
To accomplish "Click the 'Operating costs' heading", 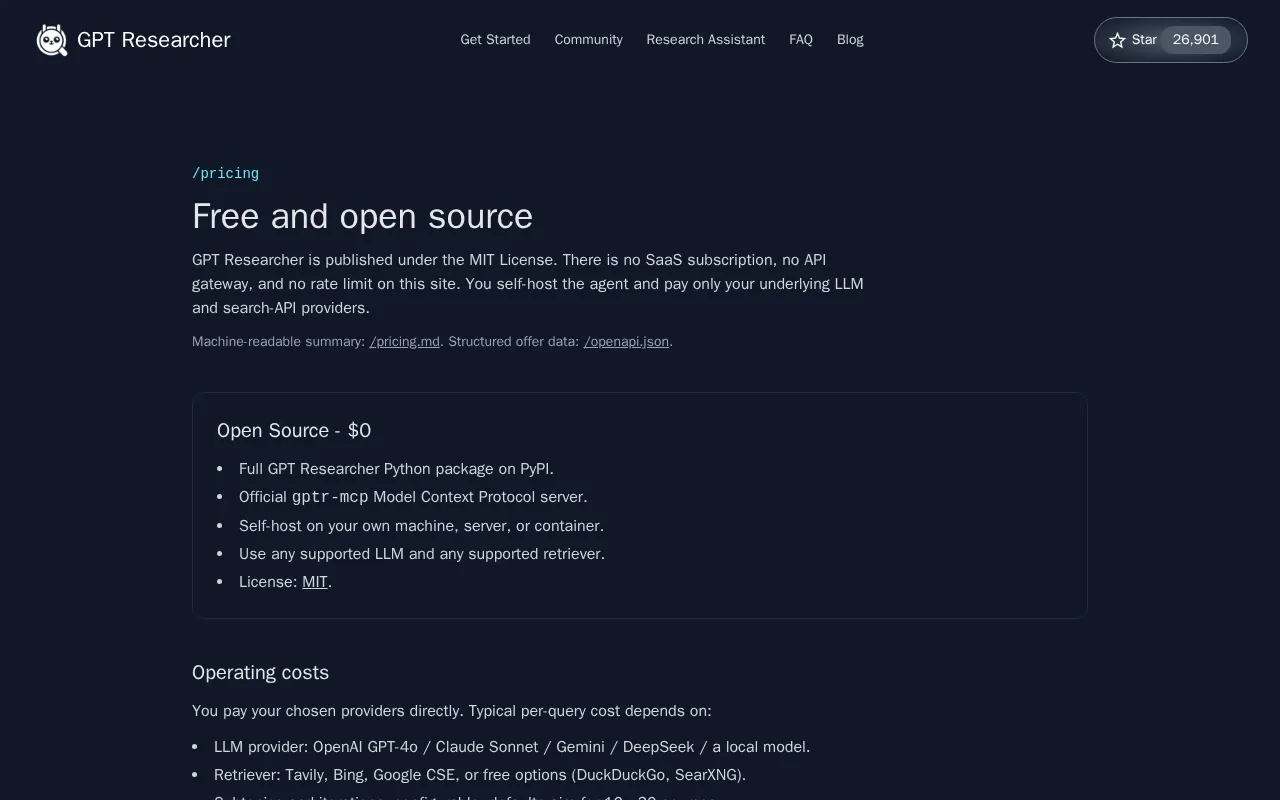I will point(260,673).
